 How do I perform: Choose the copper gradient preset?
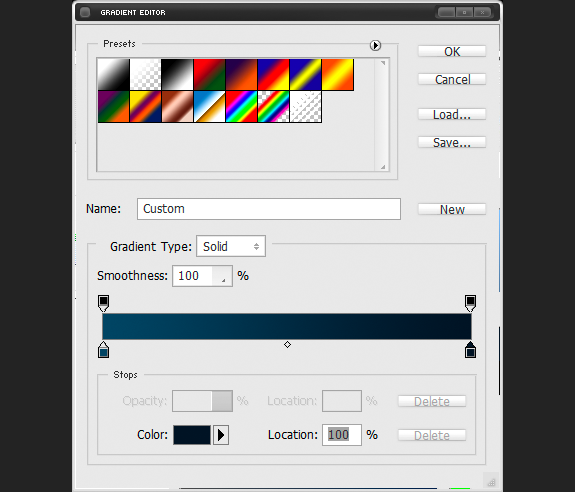click(177, 107)
